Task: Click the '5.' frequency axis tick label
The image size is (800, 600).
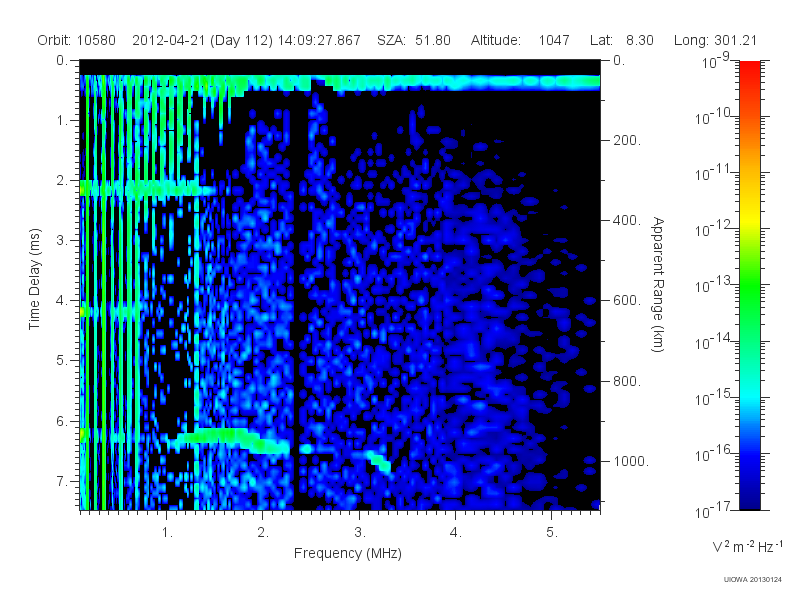Action: tap(552, 533)
